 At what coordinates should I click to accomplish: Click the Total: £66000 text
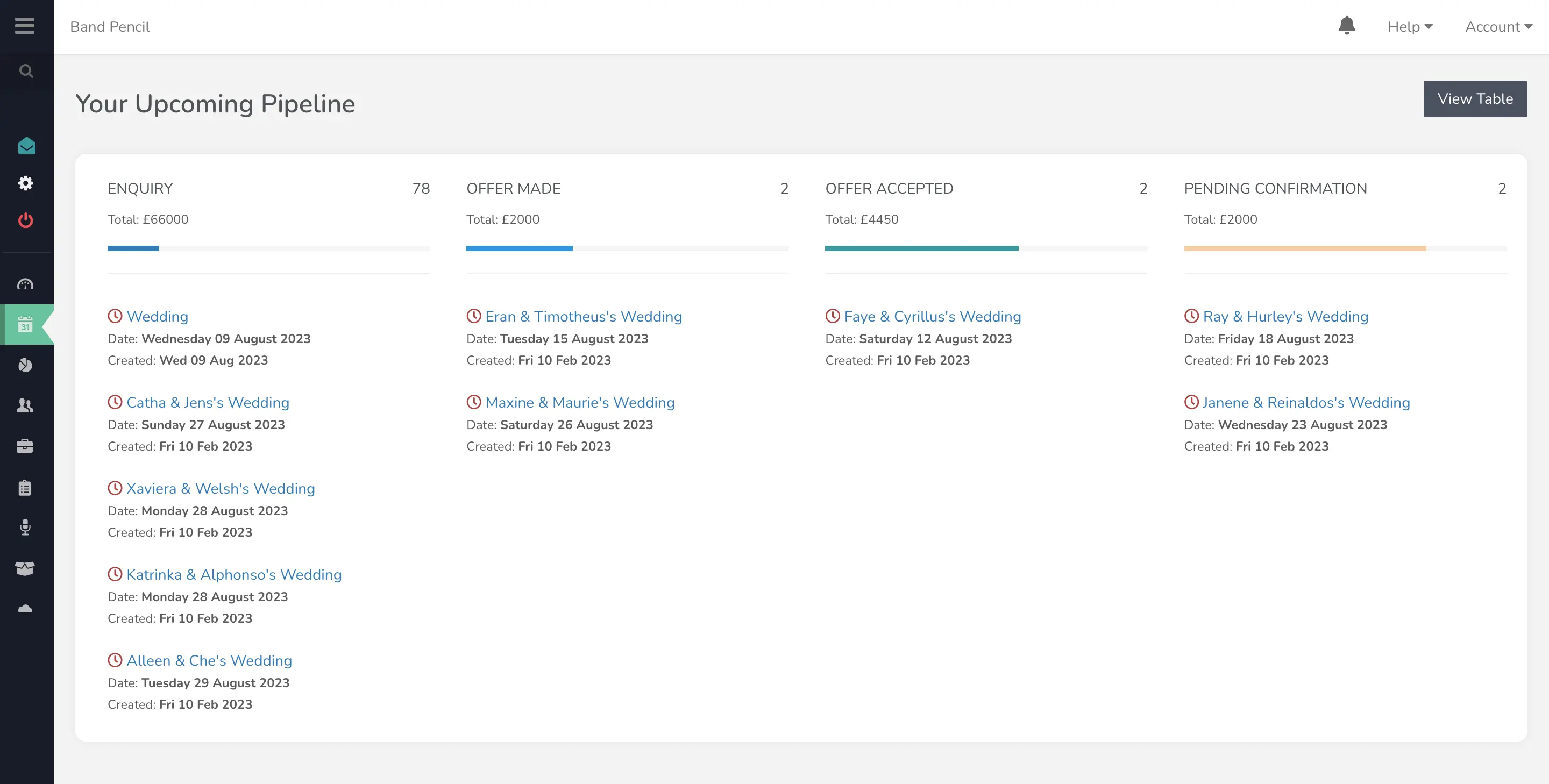[x=148, y=219]
